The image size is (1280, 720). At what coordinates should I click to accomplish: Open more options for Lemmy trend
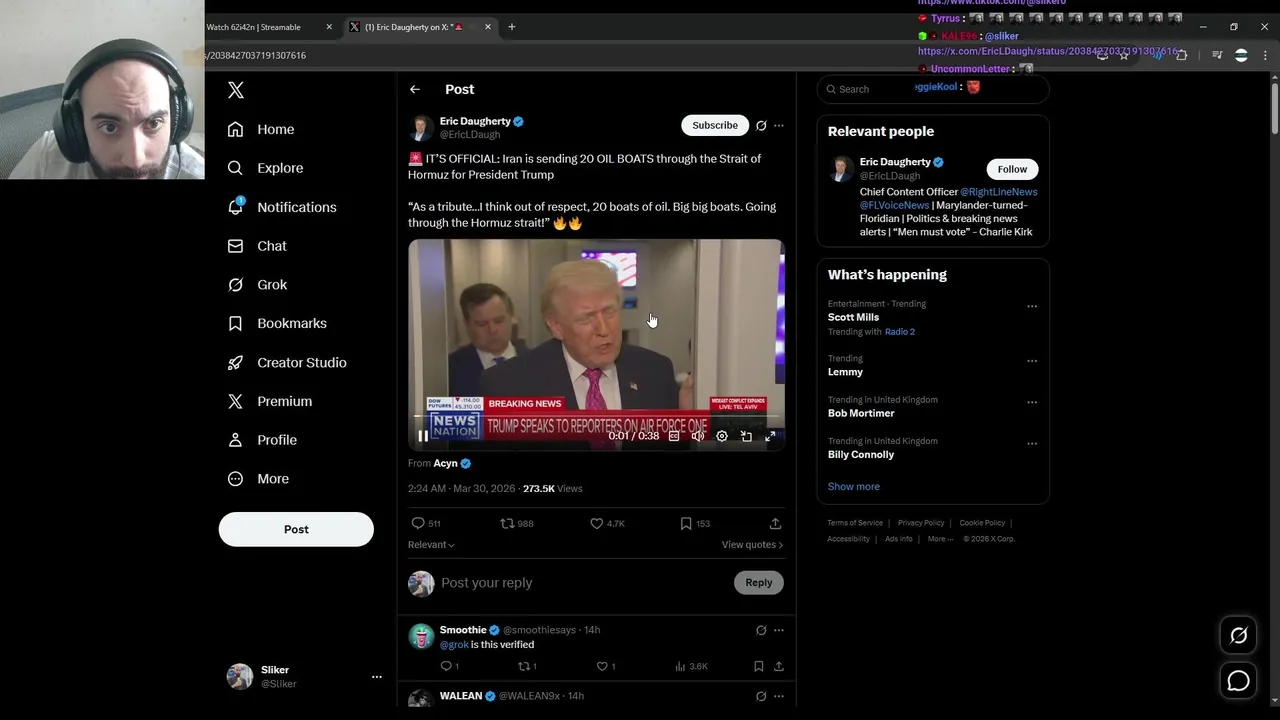pyautogui.click(x=1032, y=361)
